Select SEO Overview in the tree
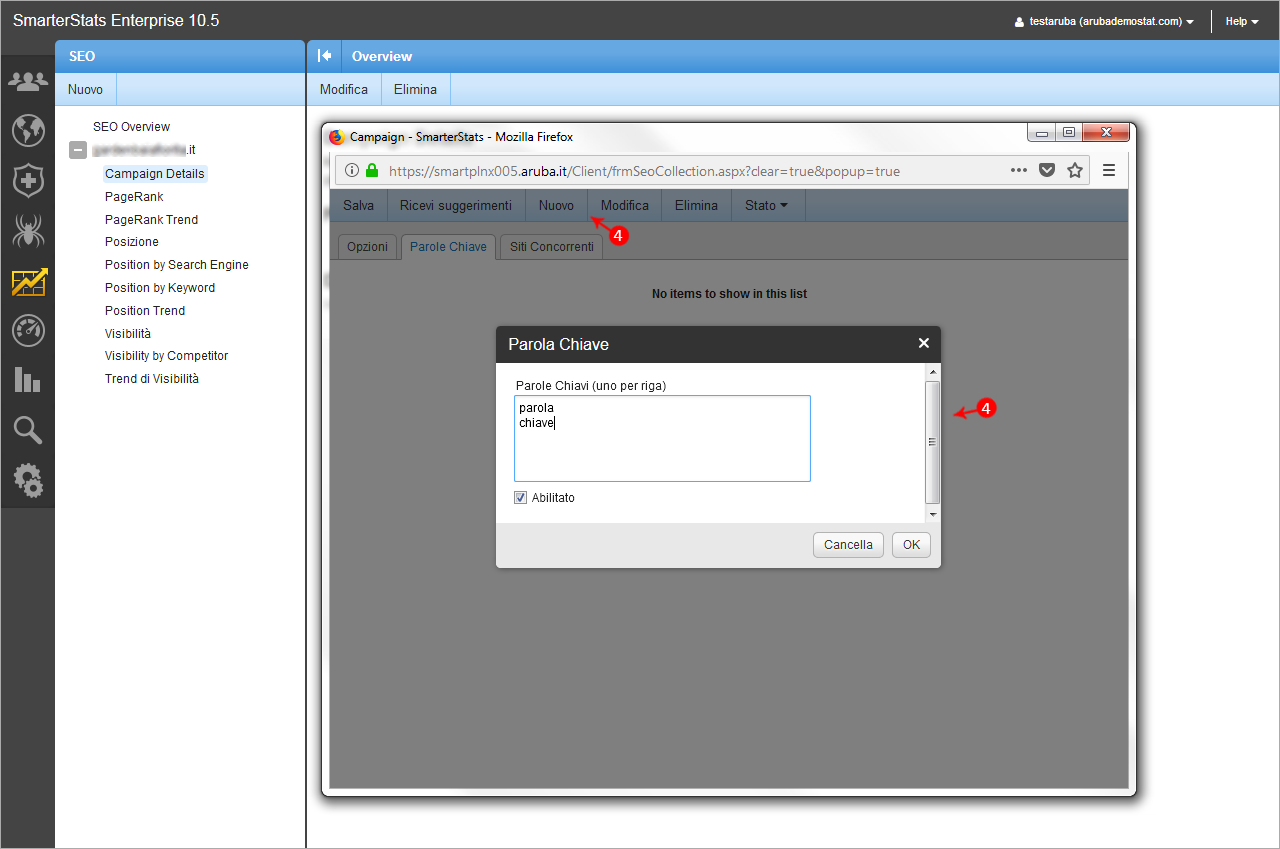 (131, 127)
